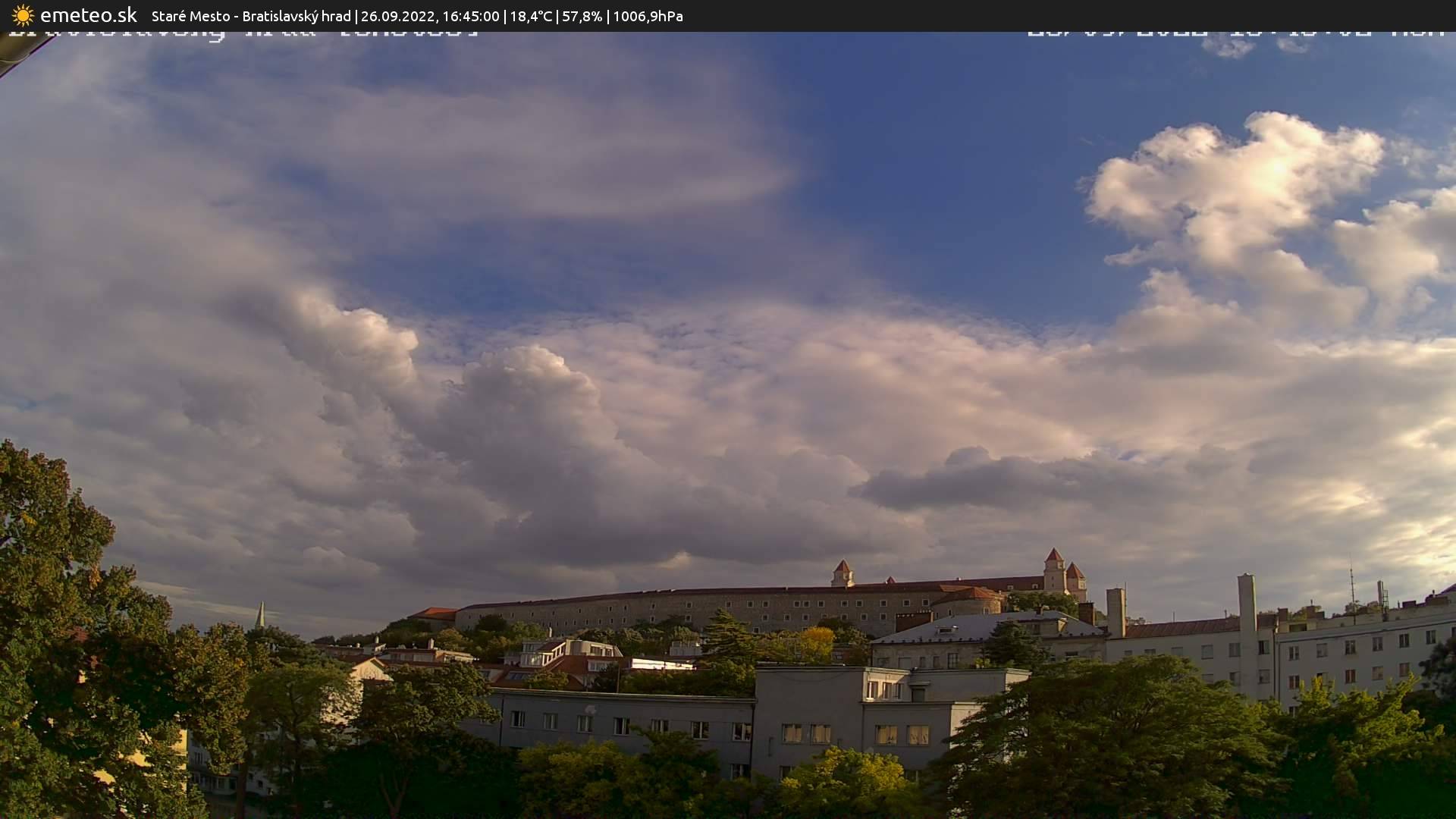The height and width of the screenshot is (819, 1456).
Task: Click the Staré Mesto - Bratislavský hrad title
Action: 251,16
